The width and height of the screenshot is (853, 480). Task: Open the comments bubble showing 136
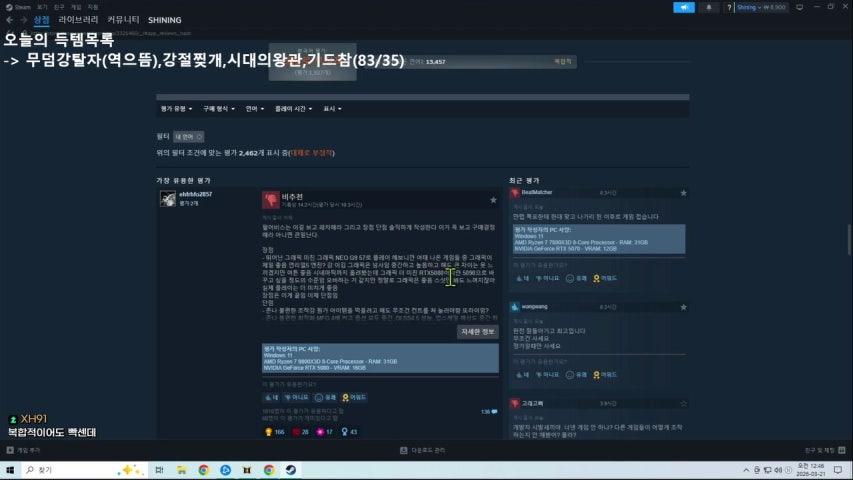tap(490, 412)
